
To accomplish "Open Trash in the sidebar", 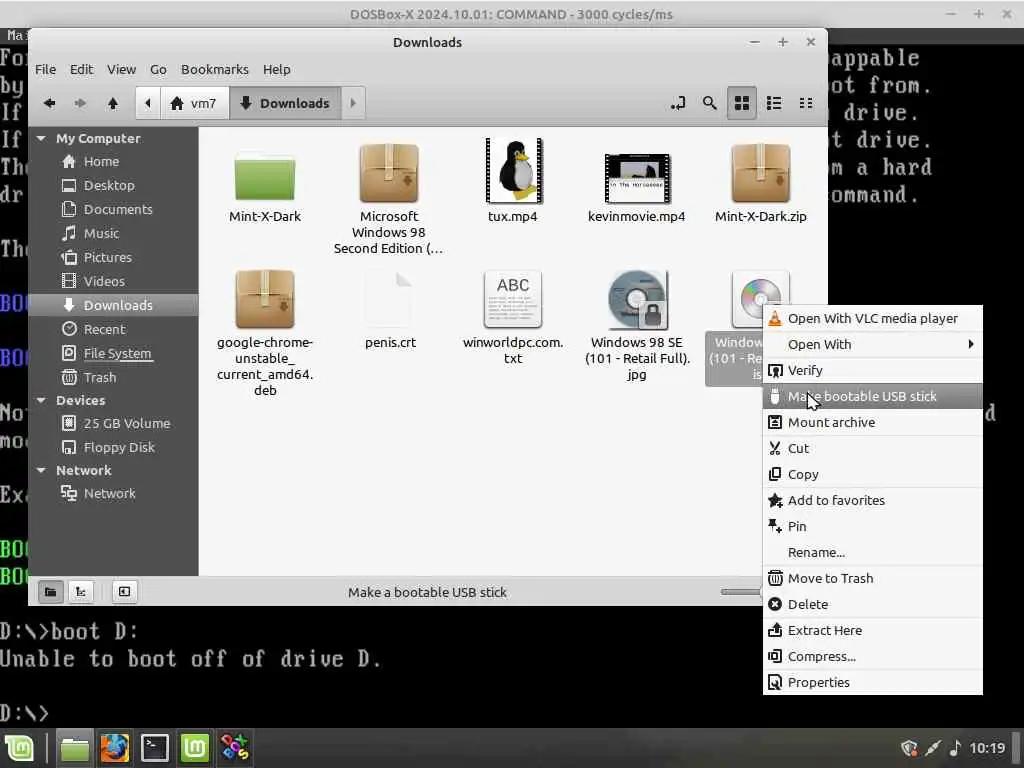I will click(x=113, y=377).
